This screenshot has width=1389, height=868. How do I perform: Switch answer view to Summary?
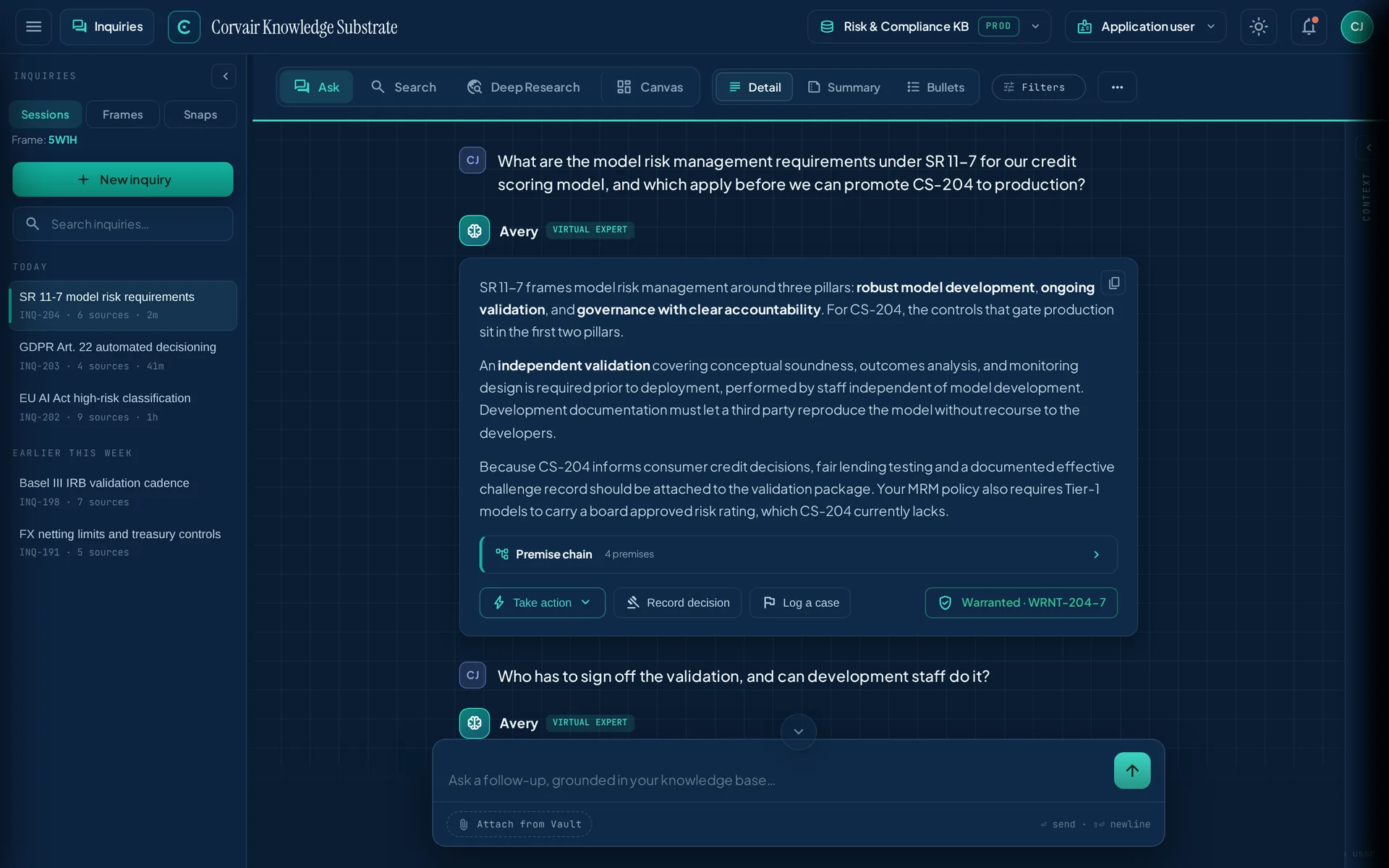(x=844, y=87)
